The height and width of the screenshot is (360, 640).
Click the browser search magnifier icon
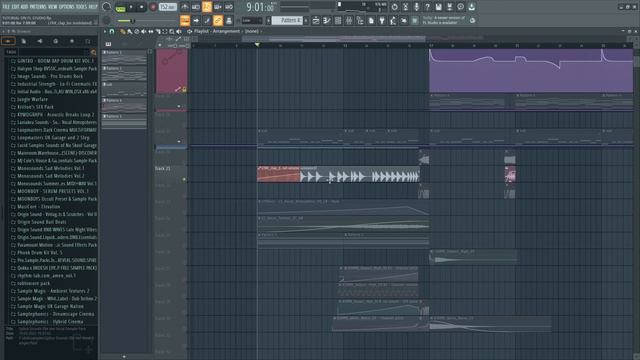coord(93,52)
